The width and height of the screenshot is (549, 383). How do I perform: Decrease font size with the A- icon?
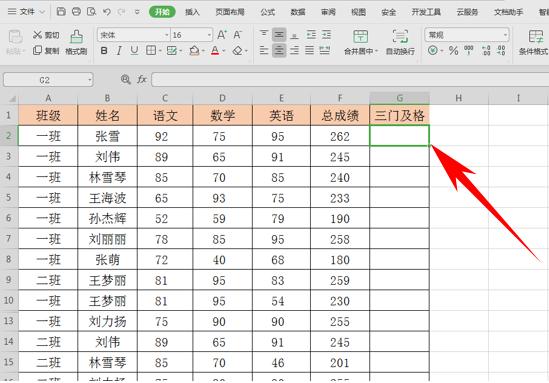tap(237, 35)
